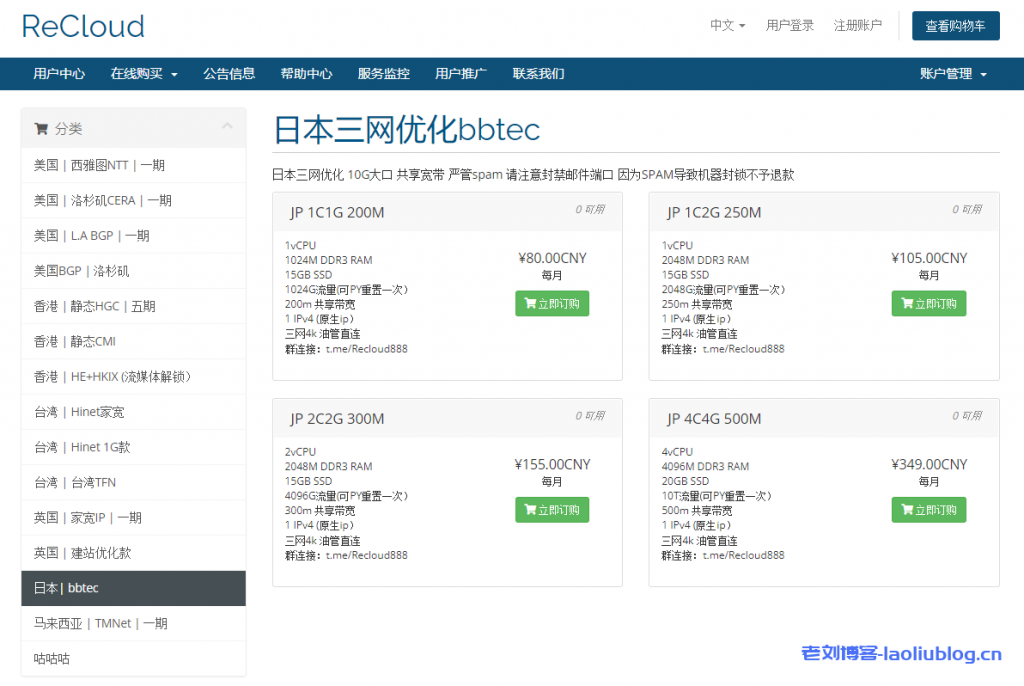Click the 立即订购 button for JP 4C4G 500M

(928, 509)
